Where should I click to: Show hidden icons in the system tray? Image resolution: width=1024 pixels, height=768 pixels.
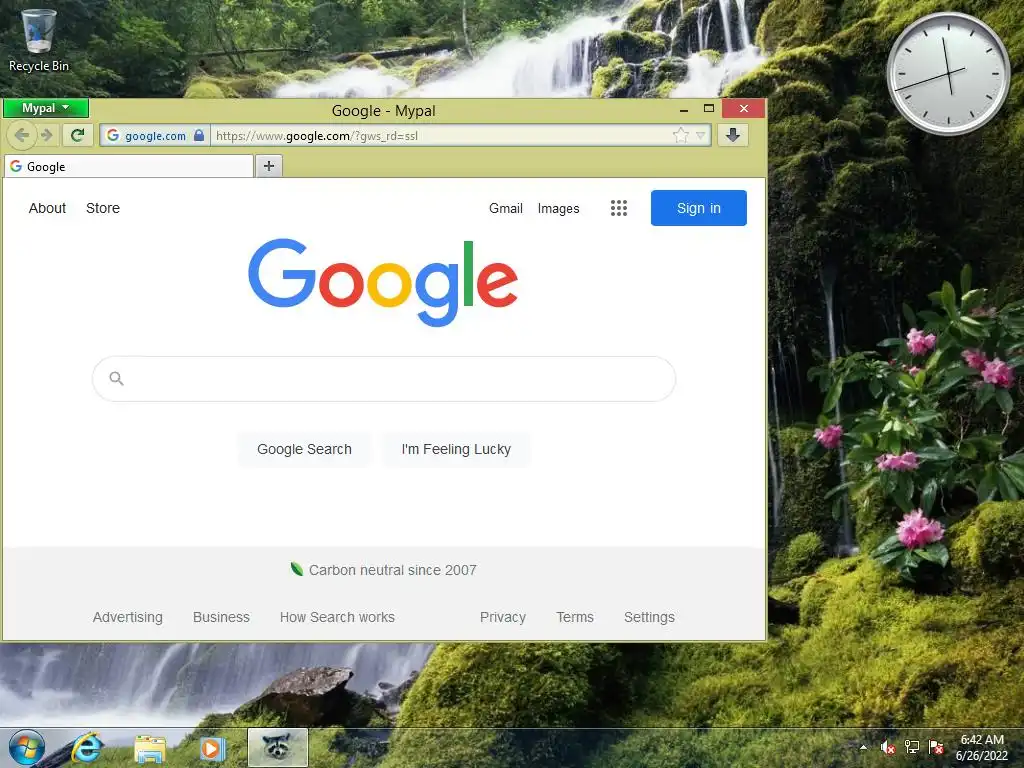863,747
